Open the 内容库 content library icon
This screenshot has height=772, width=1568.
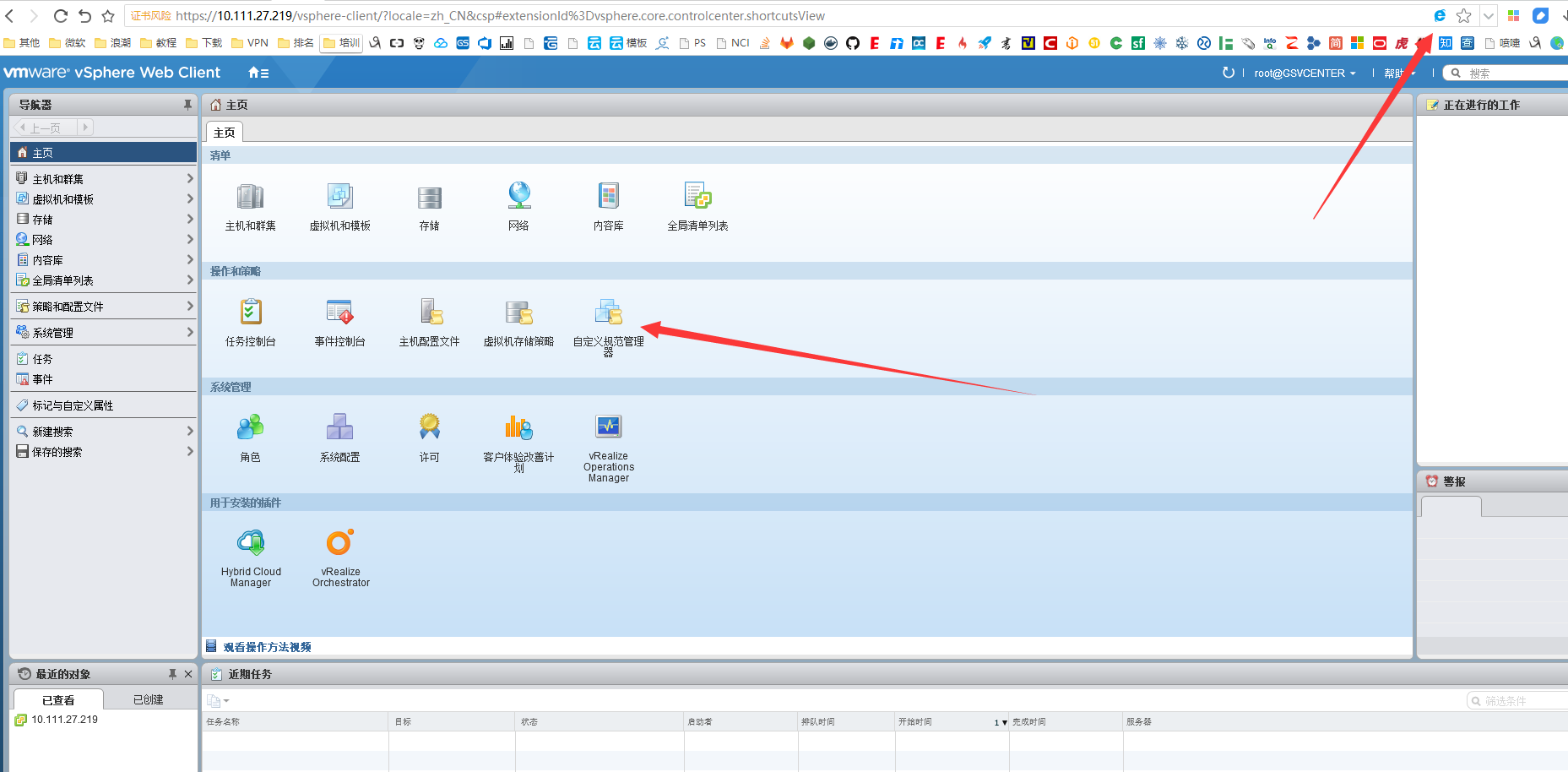tap(609, 197)
